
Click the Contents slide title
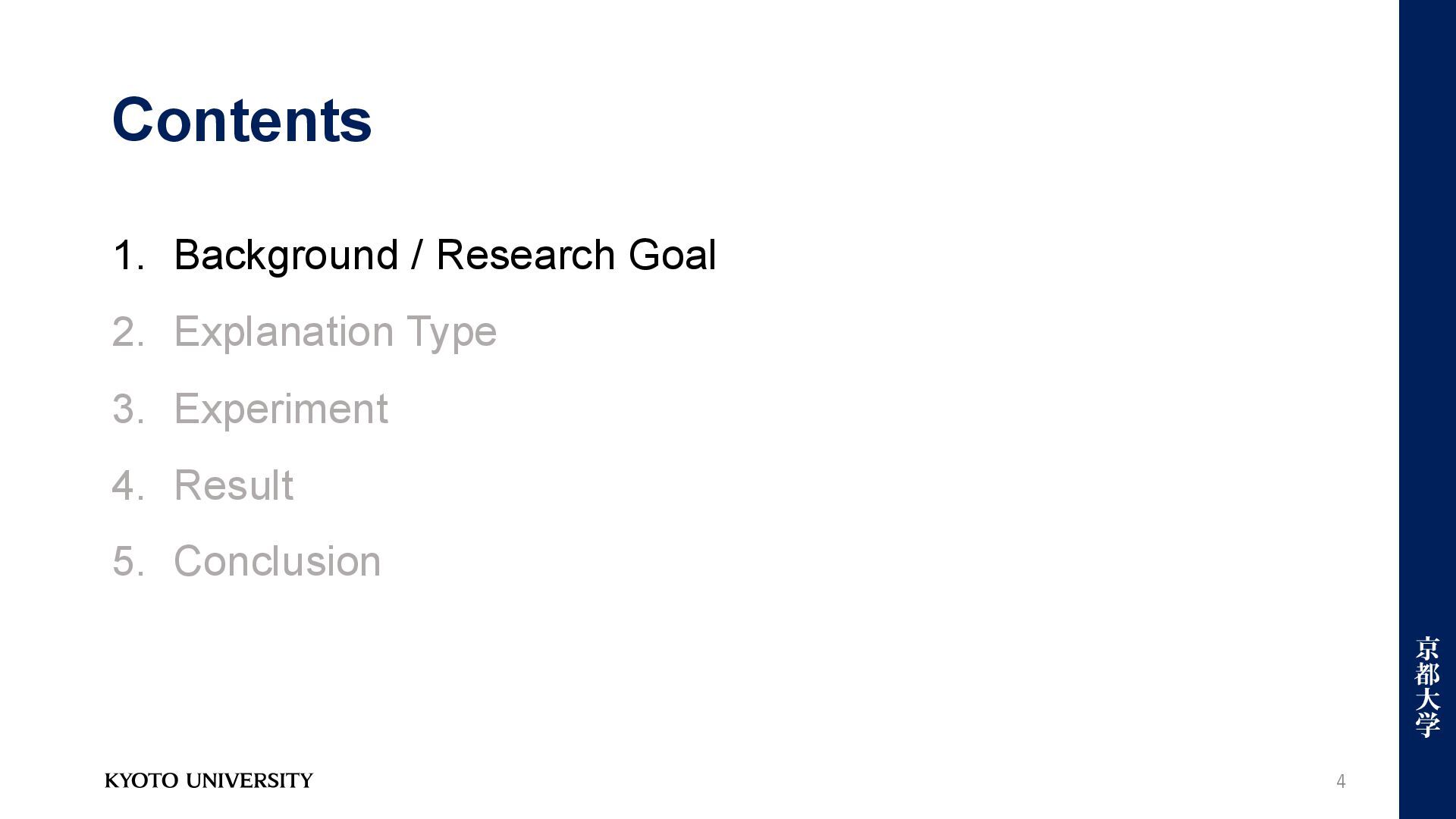pos(242,120)
